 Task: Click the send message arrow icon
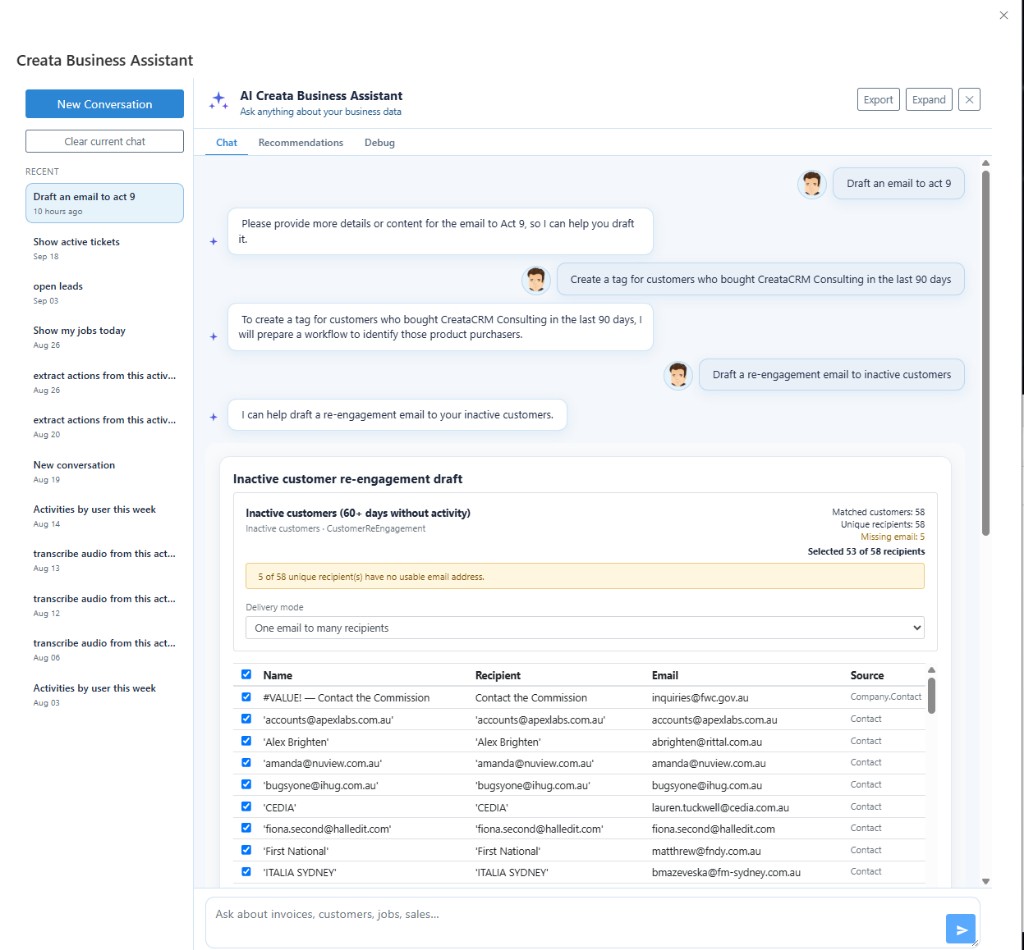coord(960,929)
